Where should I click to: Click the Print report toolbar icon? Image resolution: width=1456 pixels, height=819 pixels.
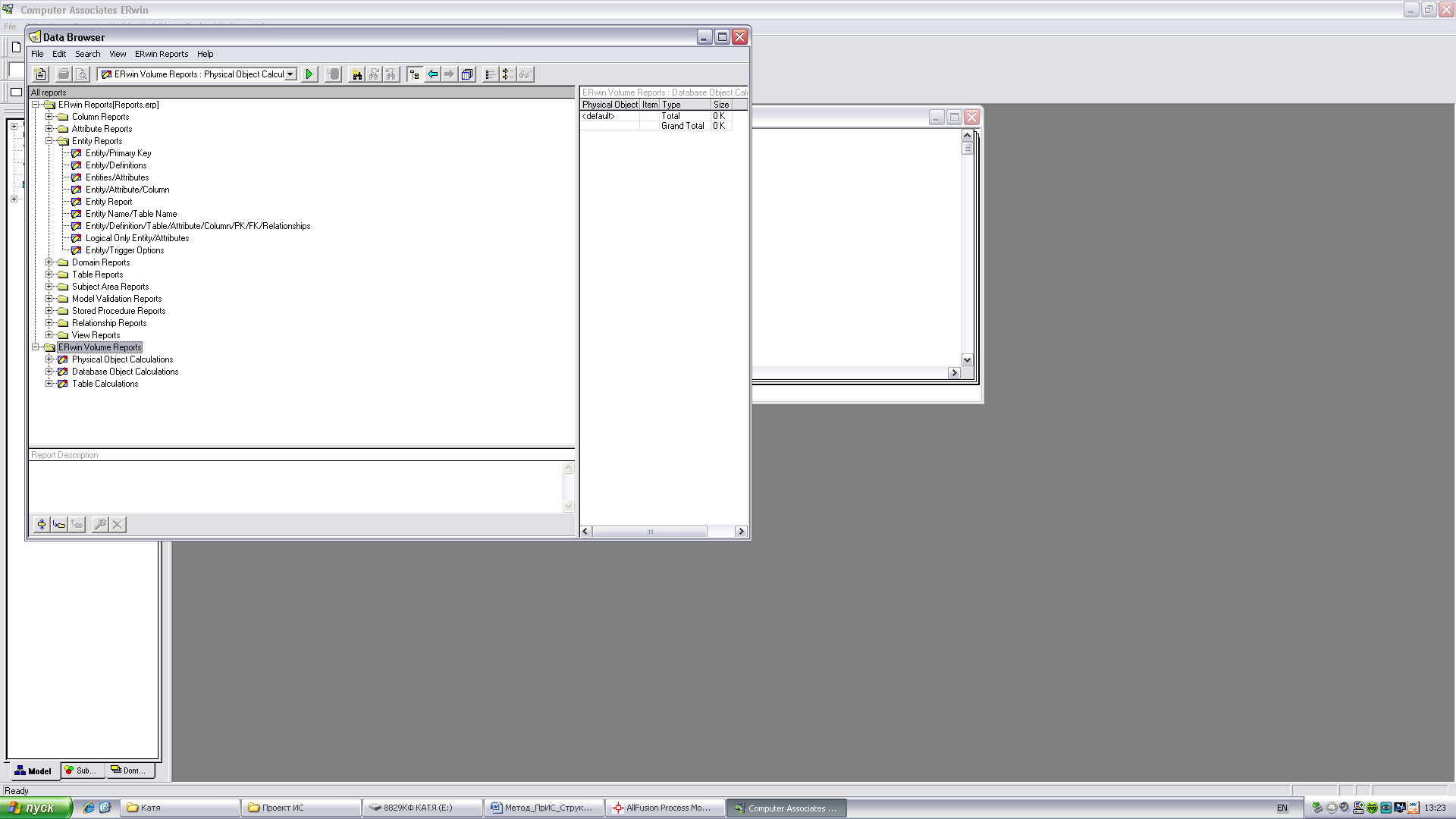tap(64, 74)
